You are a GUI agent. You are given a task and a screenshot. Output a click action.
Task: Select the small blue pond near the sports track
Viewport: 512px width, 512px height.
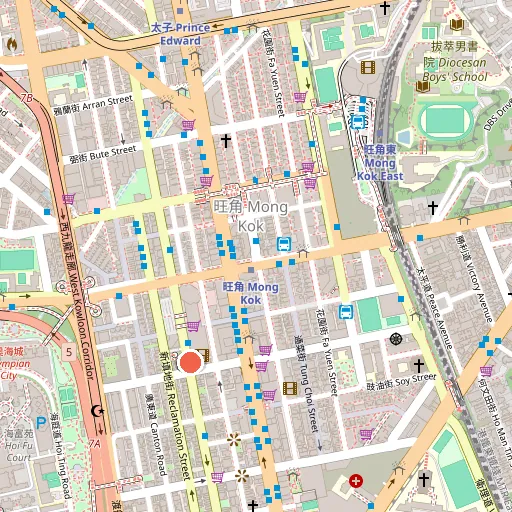404,137
